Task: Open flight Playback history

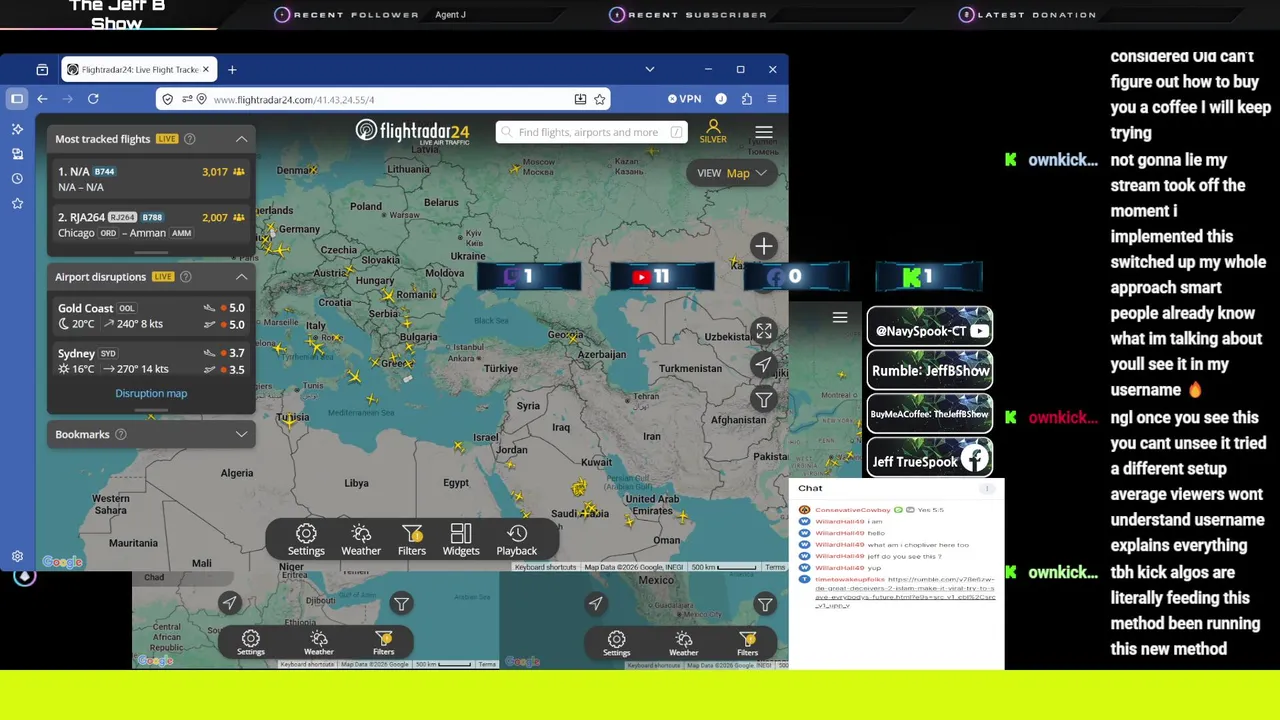Action: tap(517, 540)
